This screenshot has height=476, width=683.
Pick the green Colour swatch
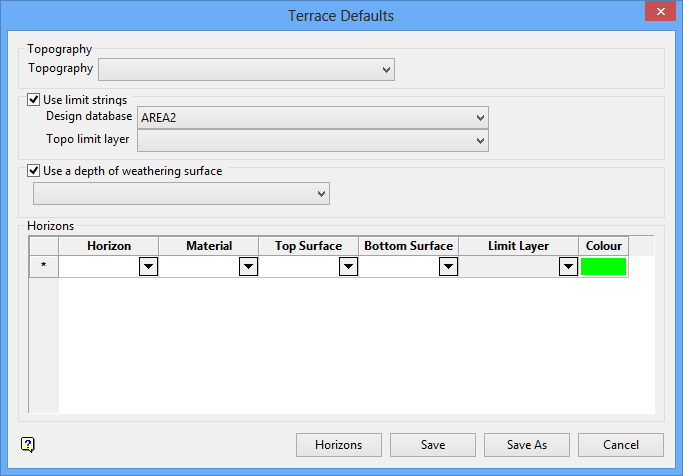pos(603,267)
